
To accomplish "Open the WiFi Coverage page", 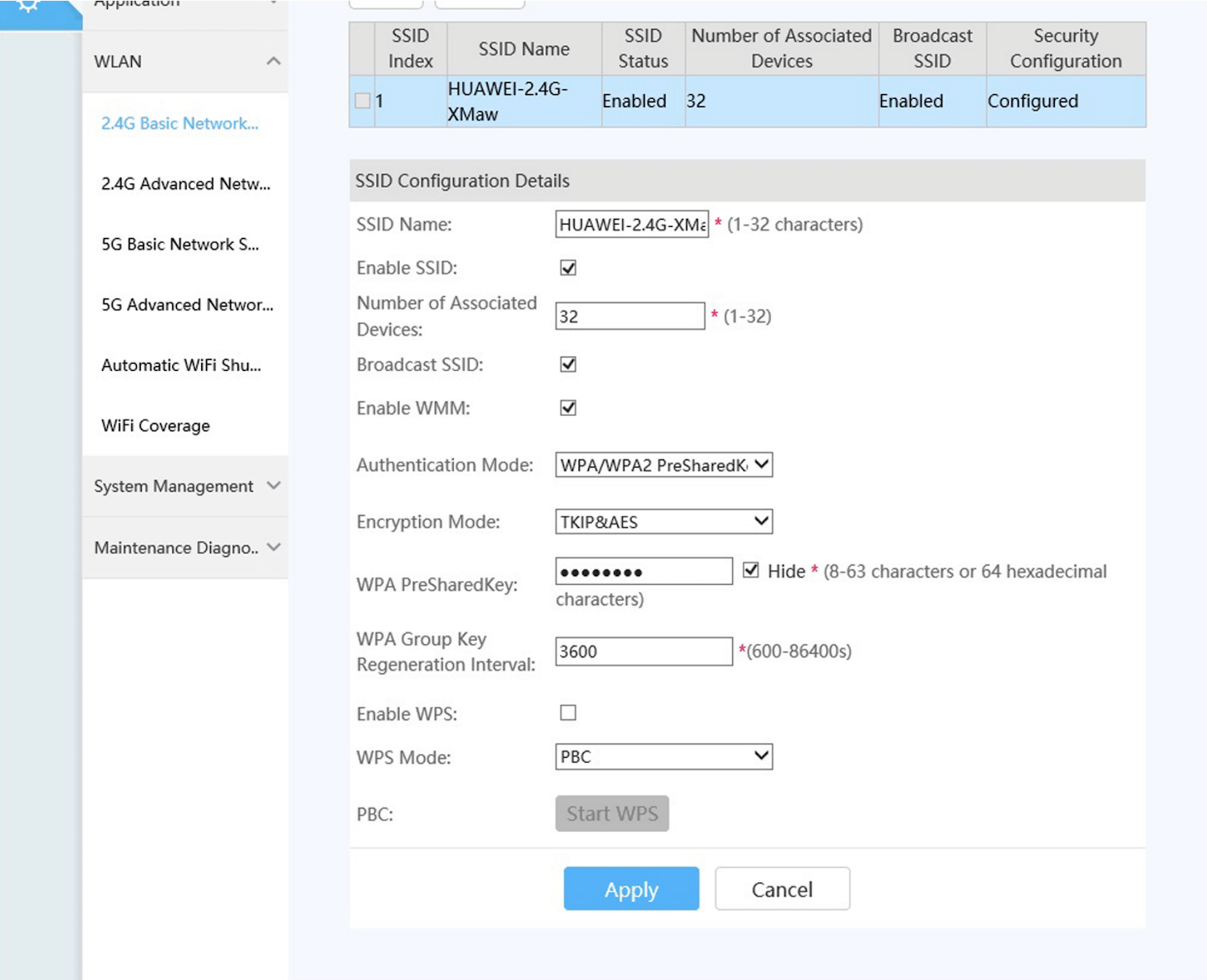I will coord(155,426).
